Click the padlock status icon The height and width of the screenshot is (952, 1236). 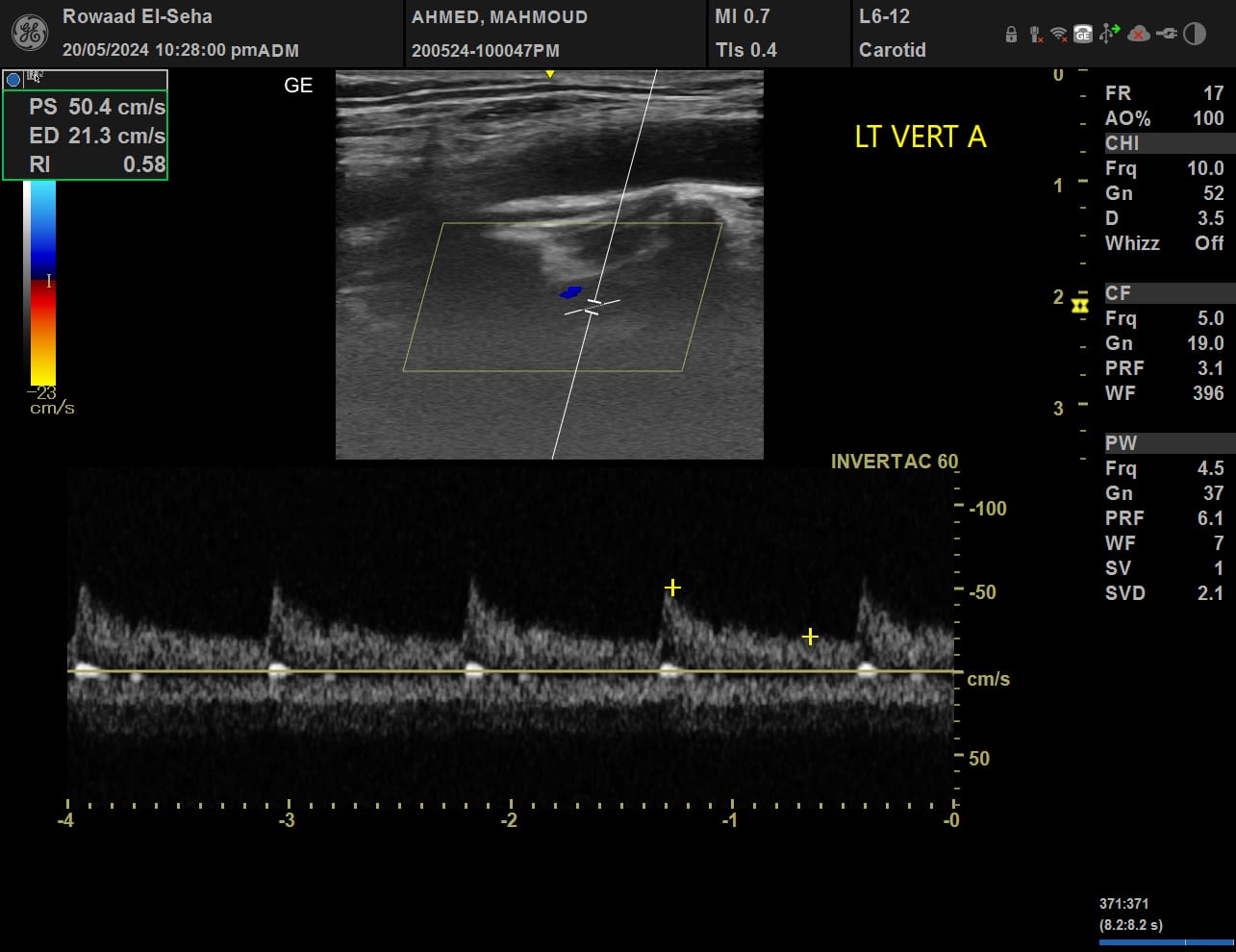click(1011, 35)
